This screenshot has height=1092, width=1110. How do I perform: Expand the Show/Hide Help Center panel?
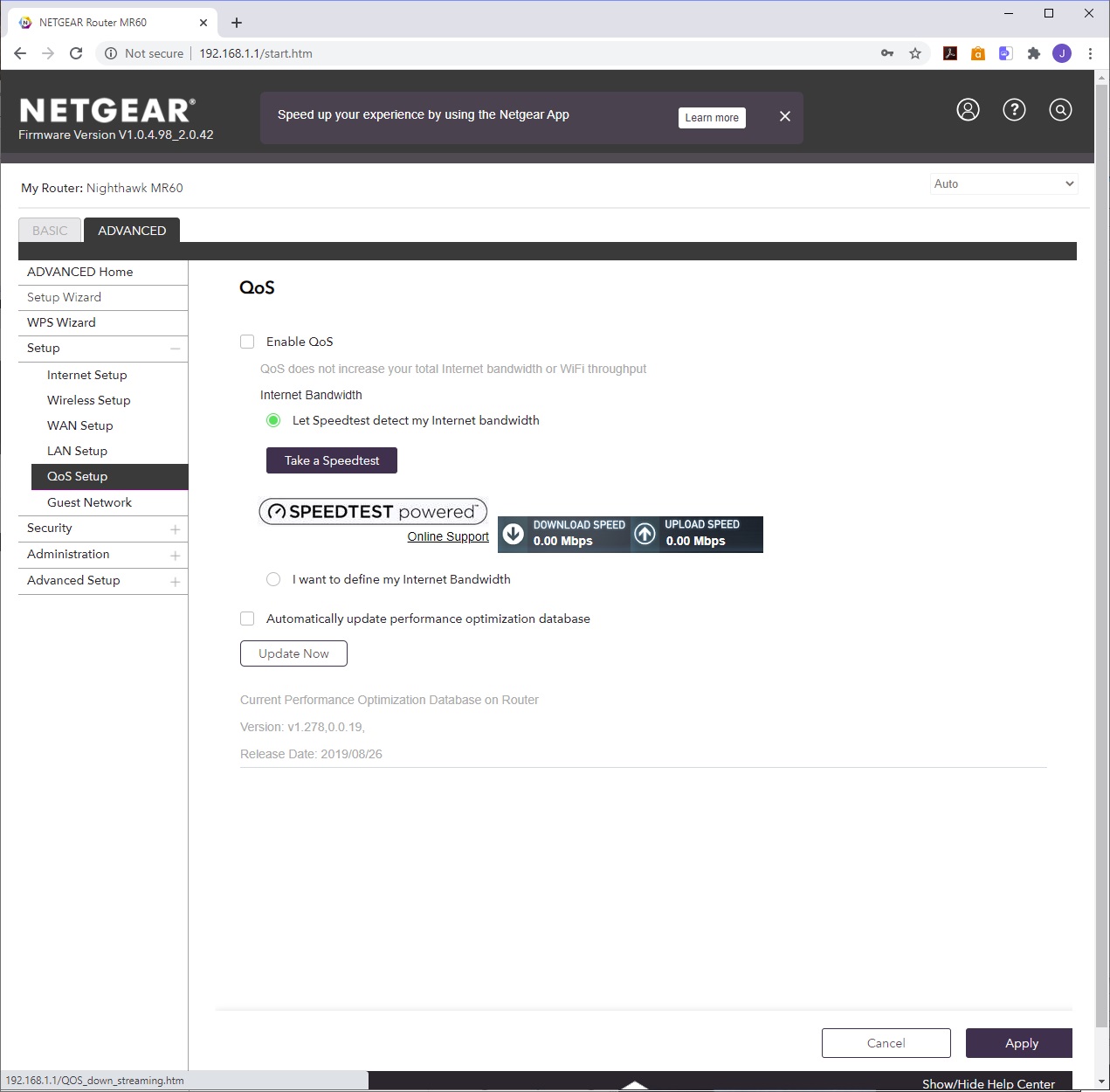point(988,1083)
